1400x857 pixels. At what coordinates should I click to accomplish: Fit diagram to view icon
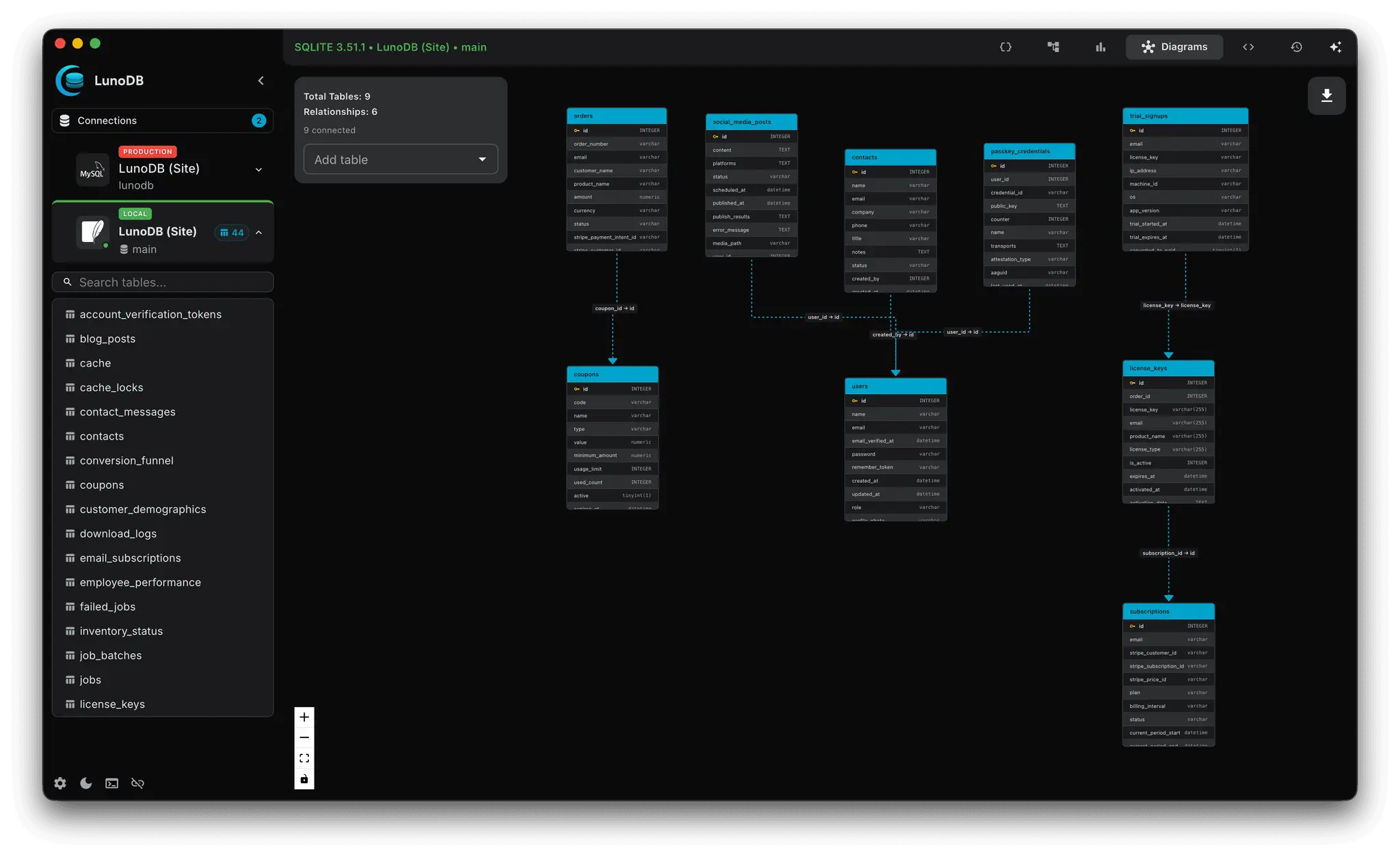(x=304, y=759)
